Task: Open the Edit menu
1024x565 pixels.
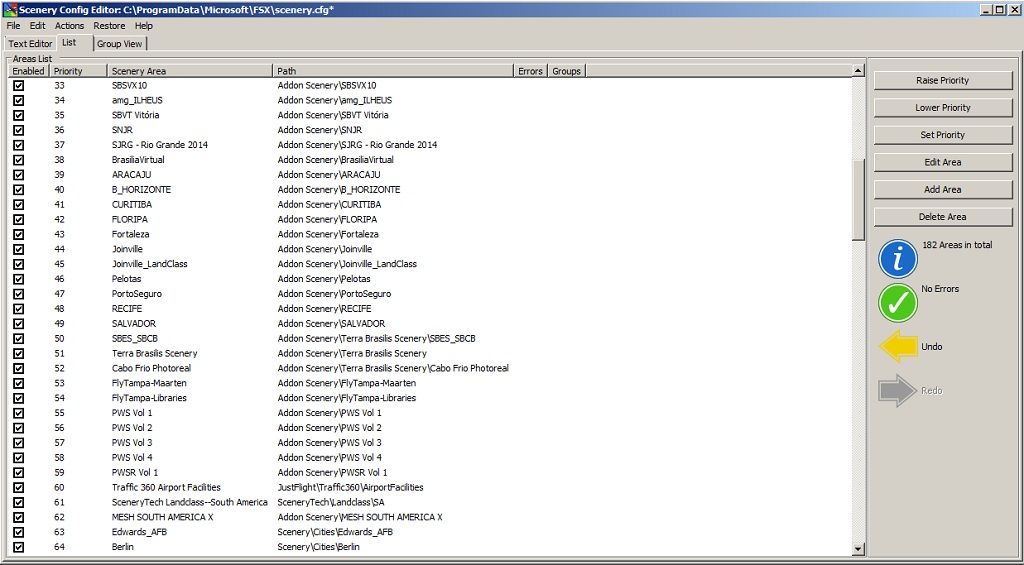Action: tap(37, 25)
